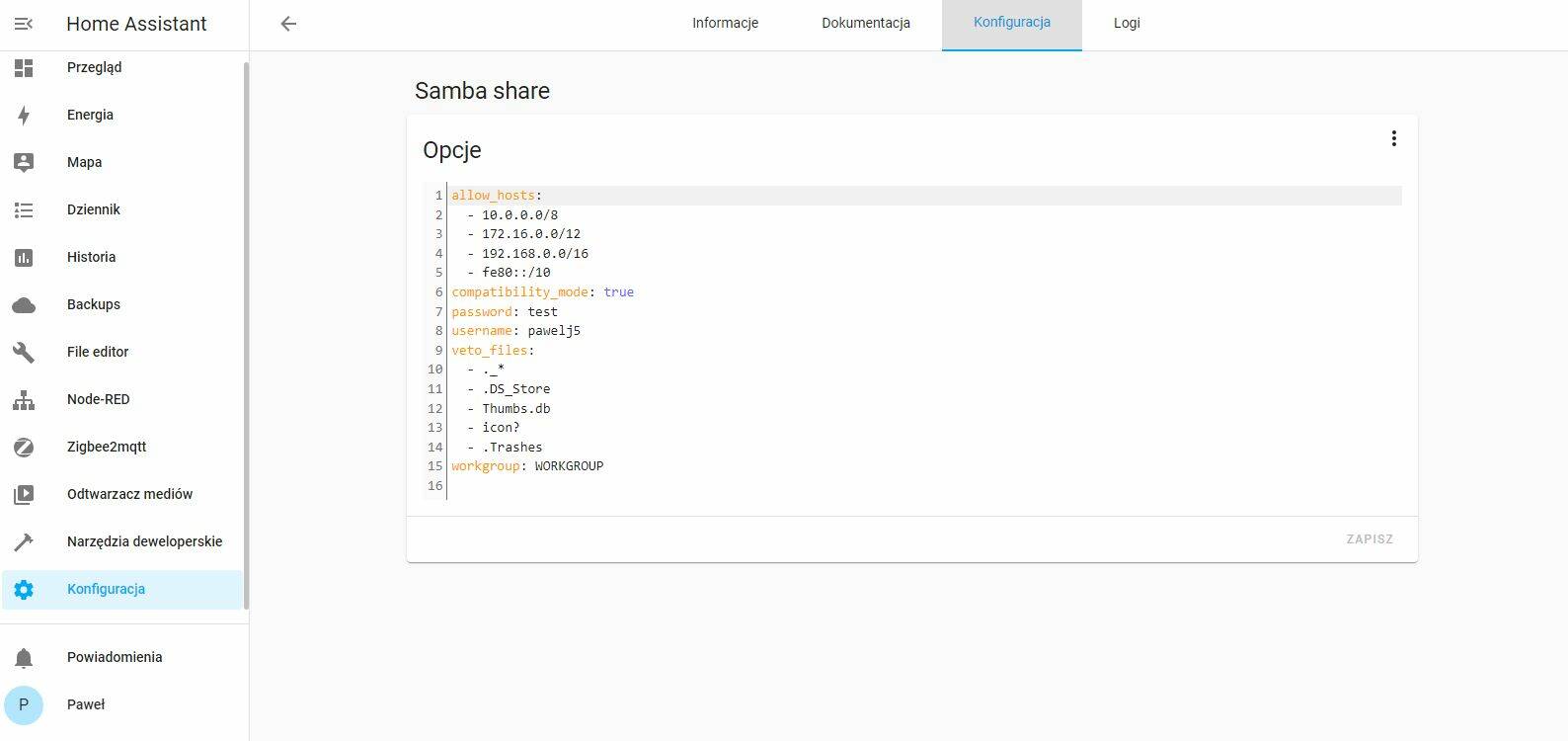Click the Samba share heading

click(482, 91)
